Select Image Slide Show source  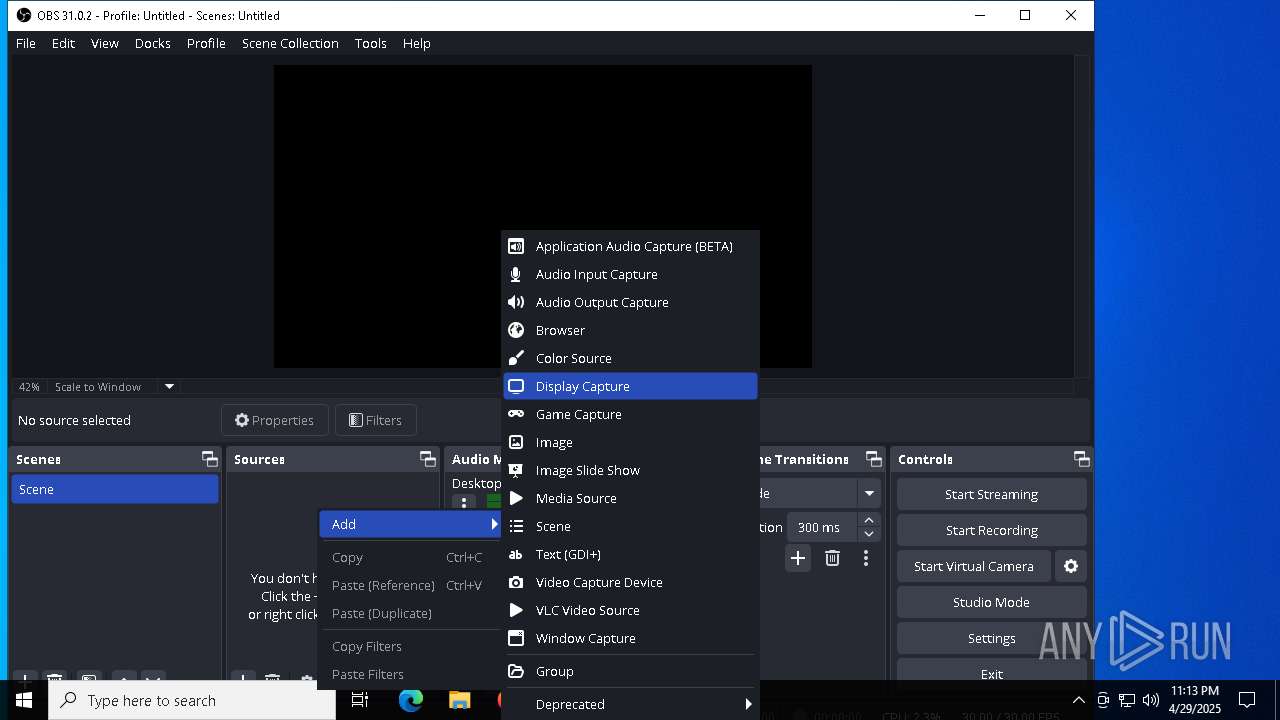630,470
